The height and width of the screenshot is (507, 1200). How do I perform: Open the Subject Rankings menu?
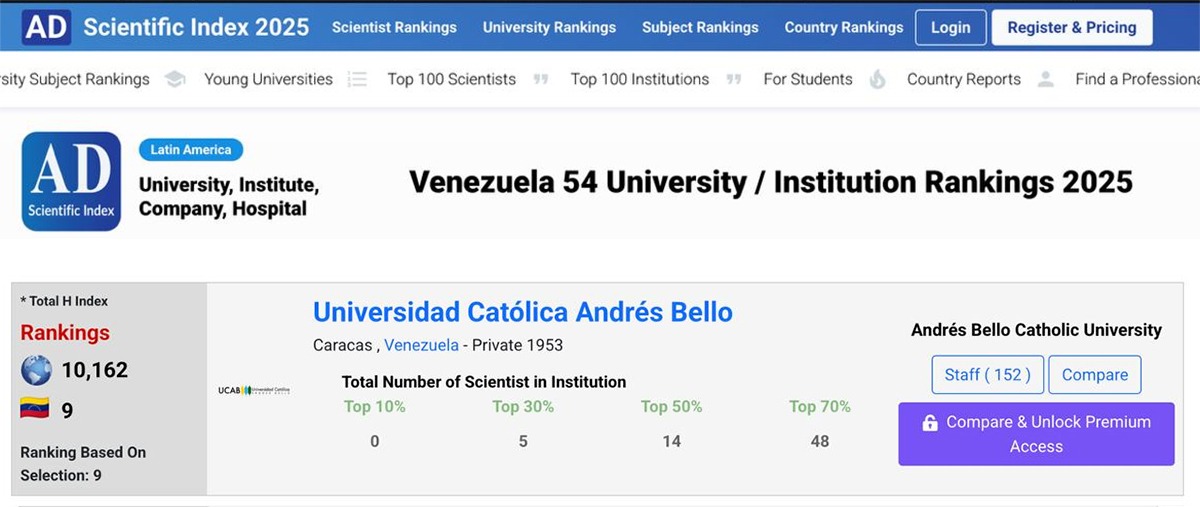pos(700,27)
